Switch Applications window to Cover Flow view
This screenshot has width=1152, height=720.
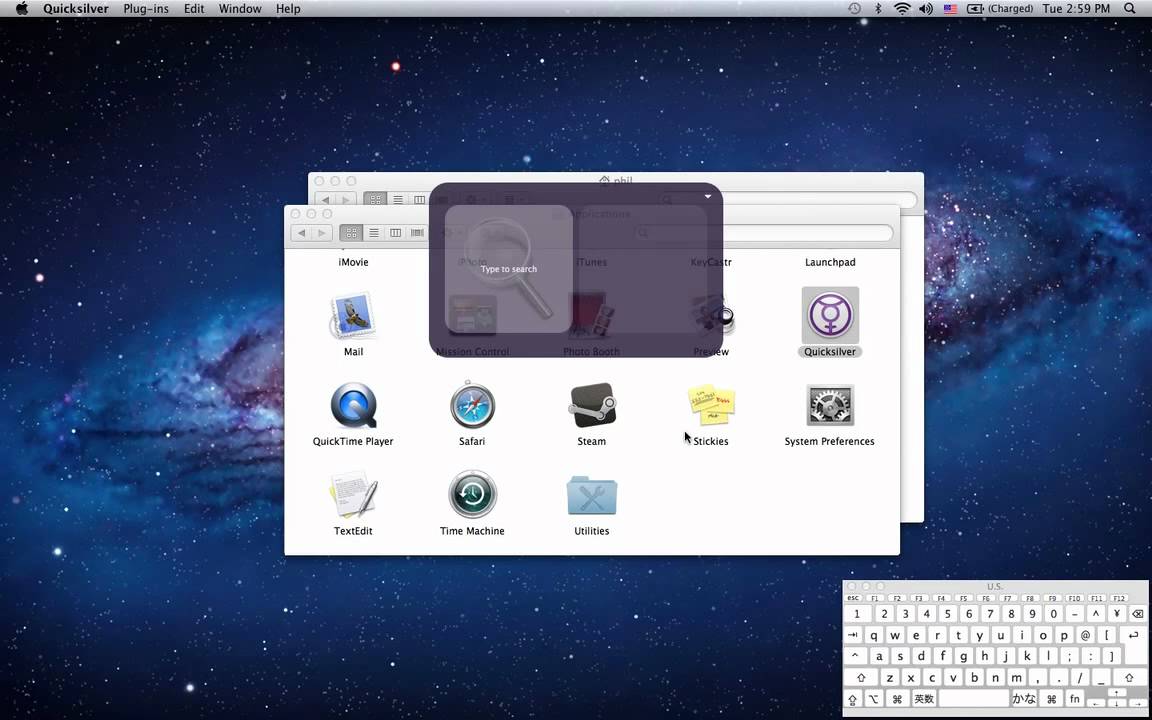417,233
